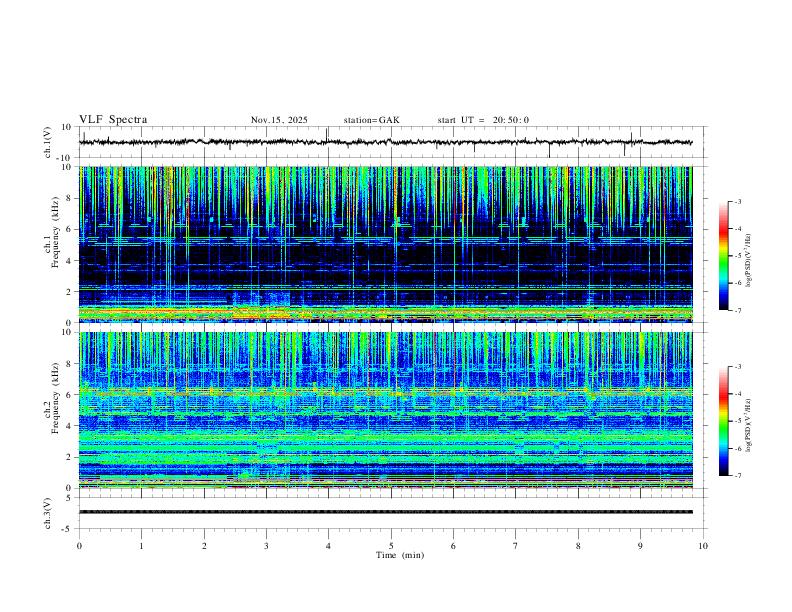Click the 'ch.1(V)' waveform axis label
Image resolution: width=792 pixels, height=612 pixels.
click(x=49, y=142)
